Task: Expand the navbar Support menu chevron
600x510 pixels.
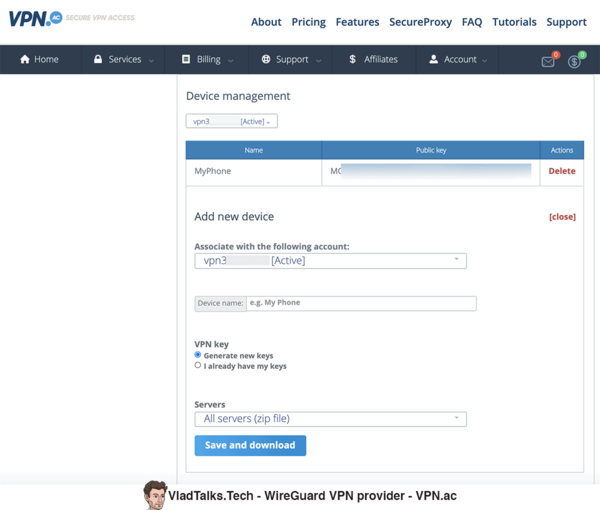Action: point(319,60)
